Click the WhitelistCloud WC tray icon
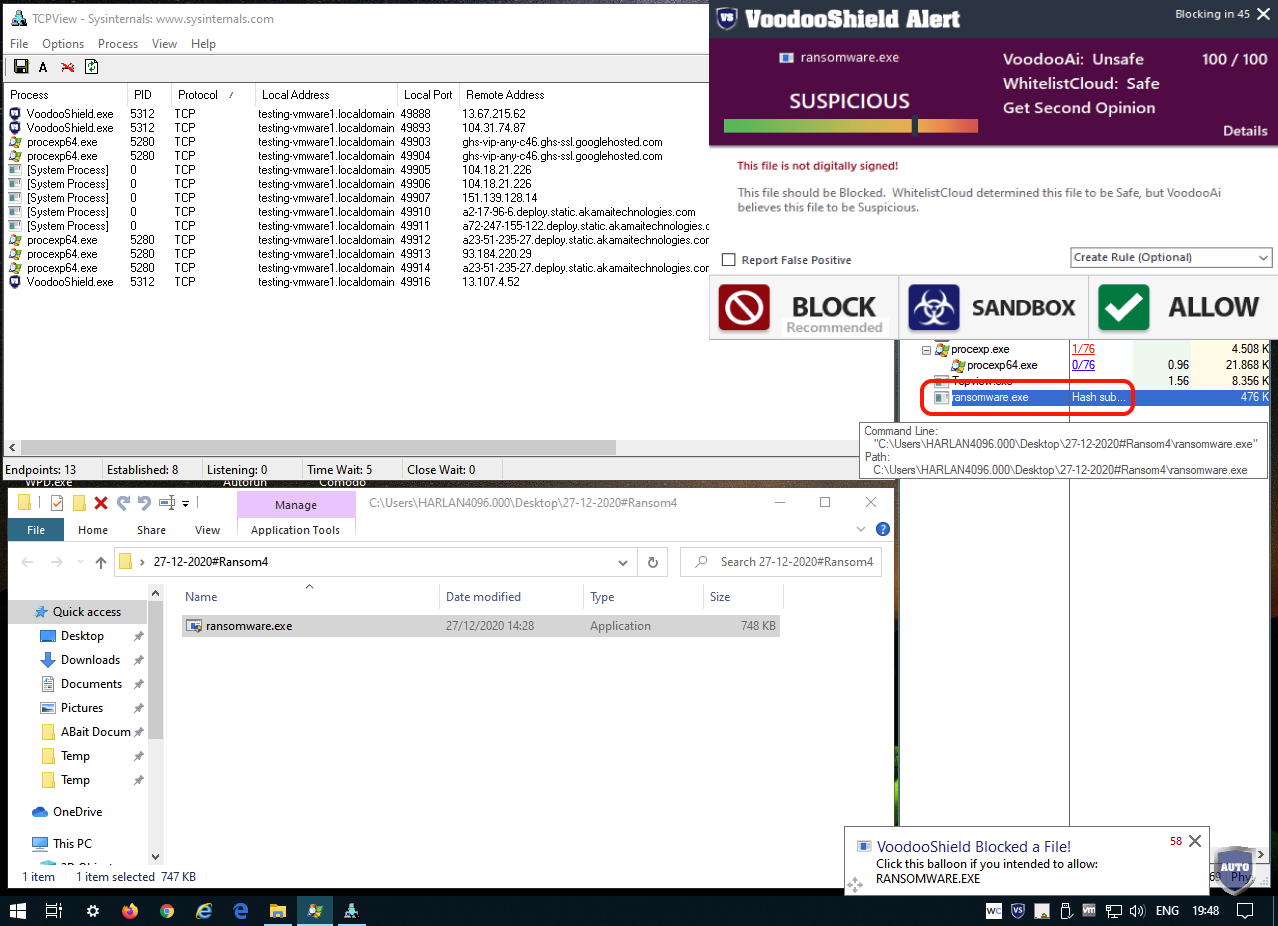The image size is (1278, 926). tap(994, 911)
